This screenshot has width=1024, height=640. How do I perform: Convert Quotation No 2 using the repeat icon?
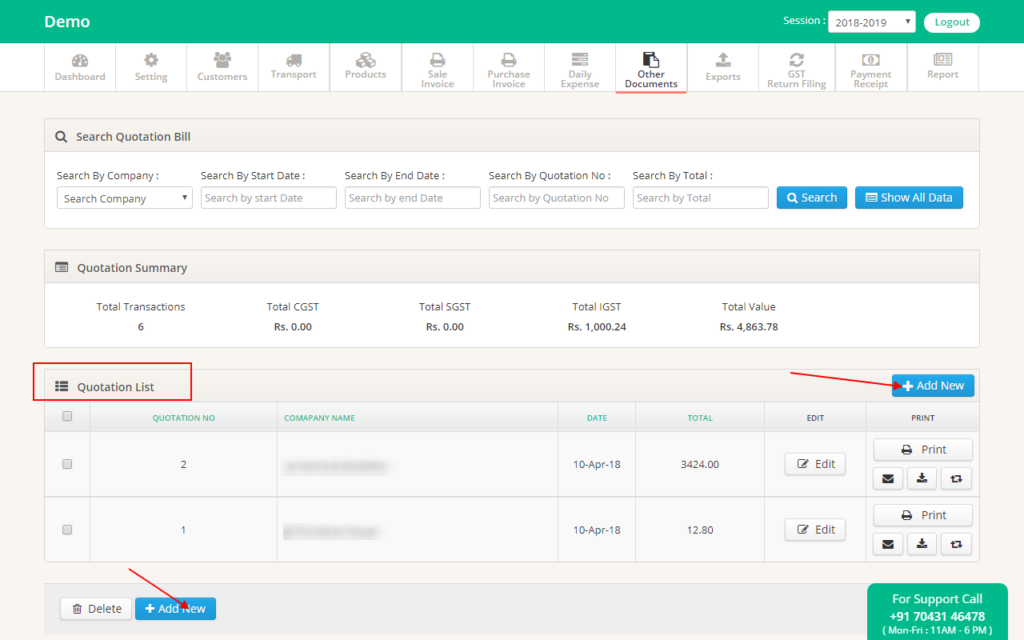956,478
